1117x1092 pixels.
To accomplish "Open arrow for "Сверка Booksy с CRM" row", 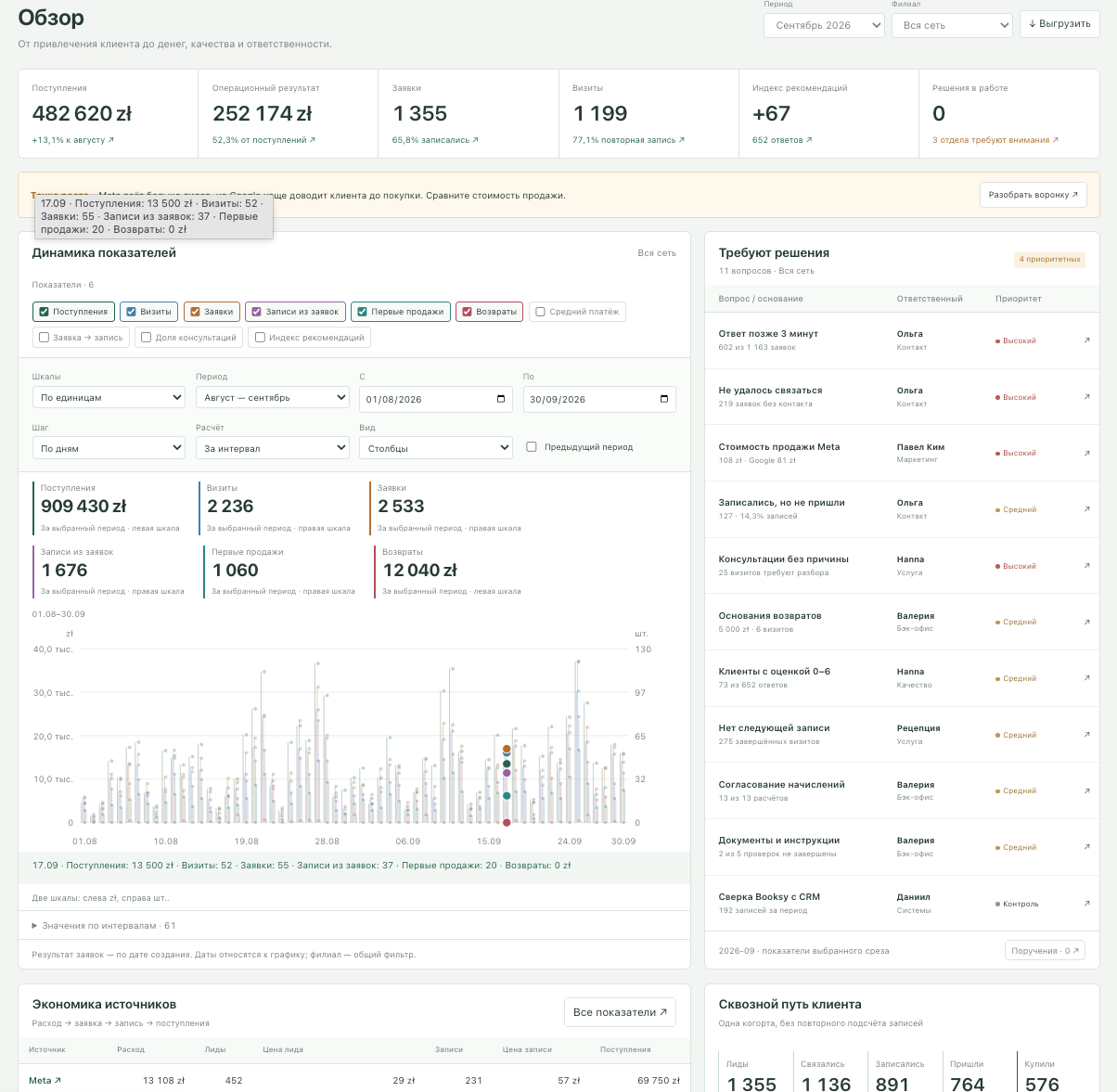I will pyautogui.click(x=1087, y=904).
